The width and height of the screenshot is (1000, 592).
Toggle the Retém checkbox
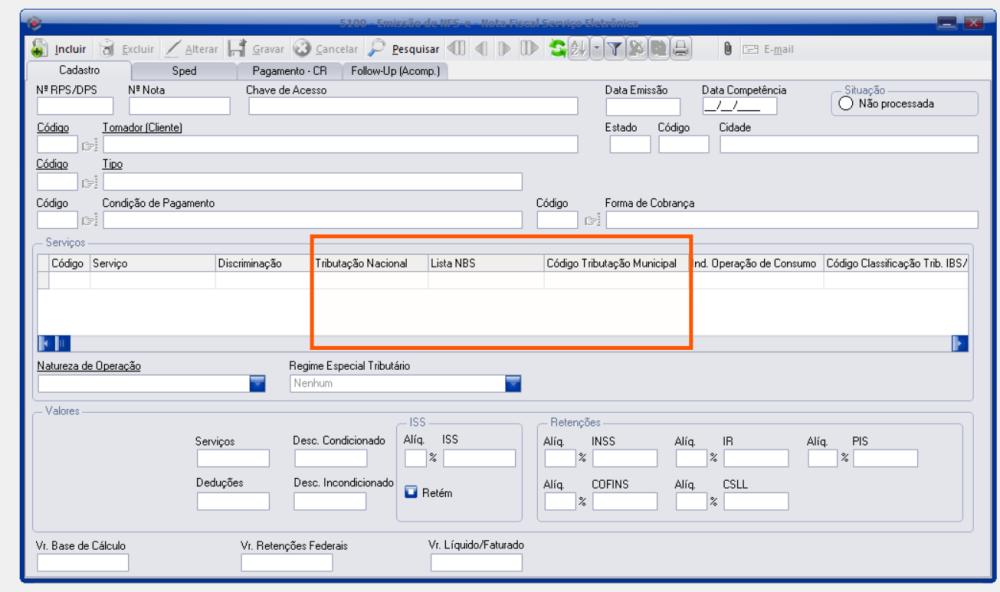coord(411,493)
